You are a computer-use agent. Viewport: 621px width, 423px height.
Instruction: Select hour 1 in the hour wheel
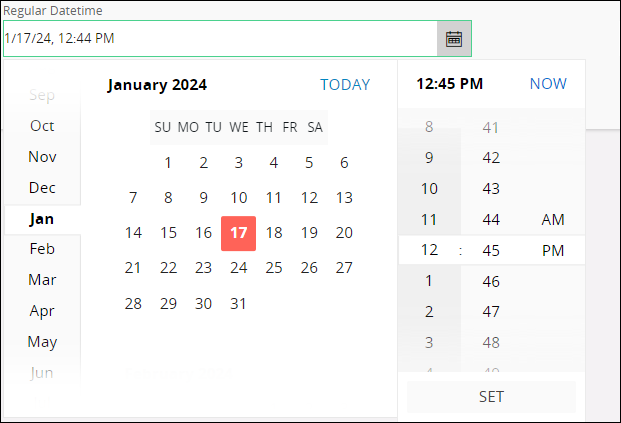pos(429,281)
